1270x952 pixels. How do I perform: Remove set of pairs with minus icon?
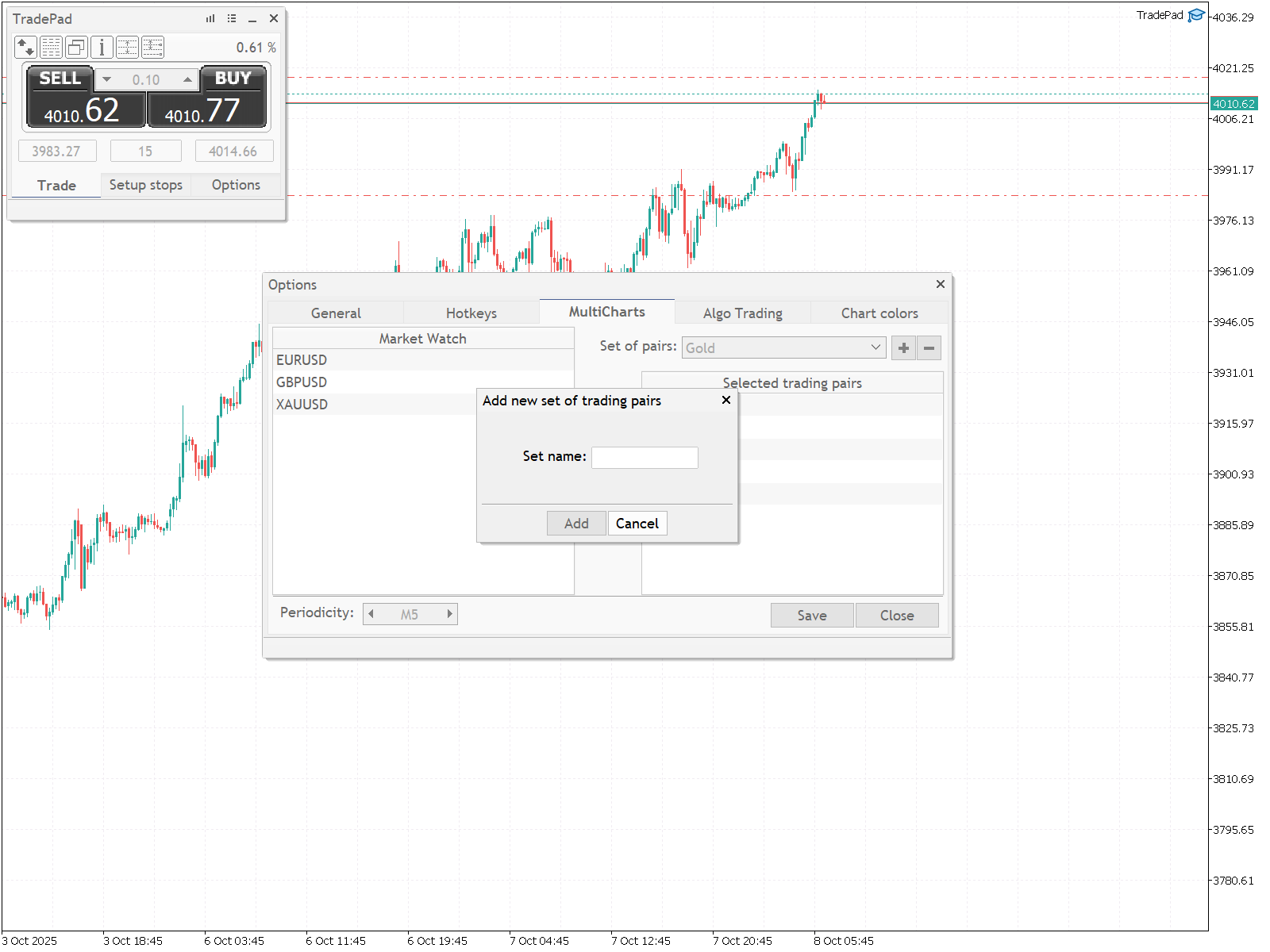929,347
